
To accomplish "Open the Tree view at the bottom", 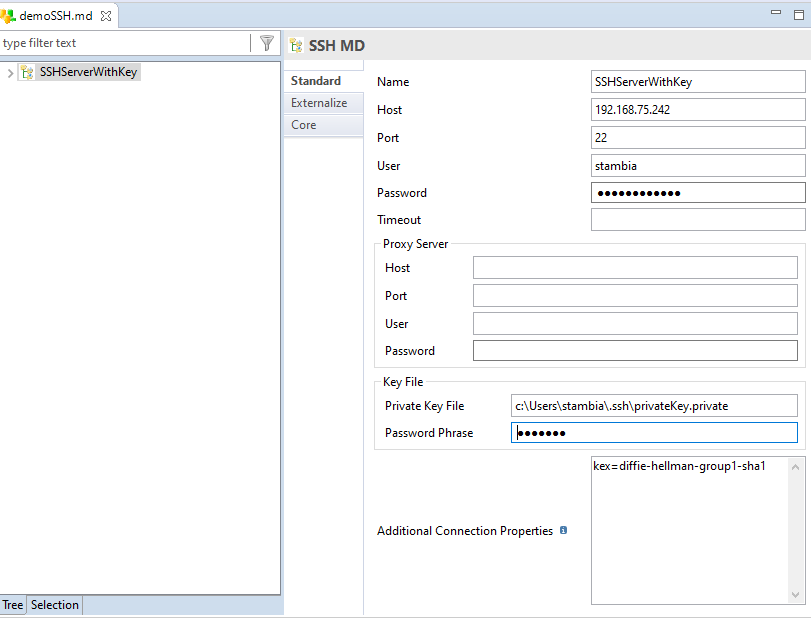I will [12, 604].
